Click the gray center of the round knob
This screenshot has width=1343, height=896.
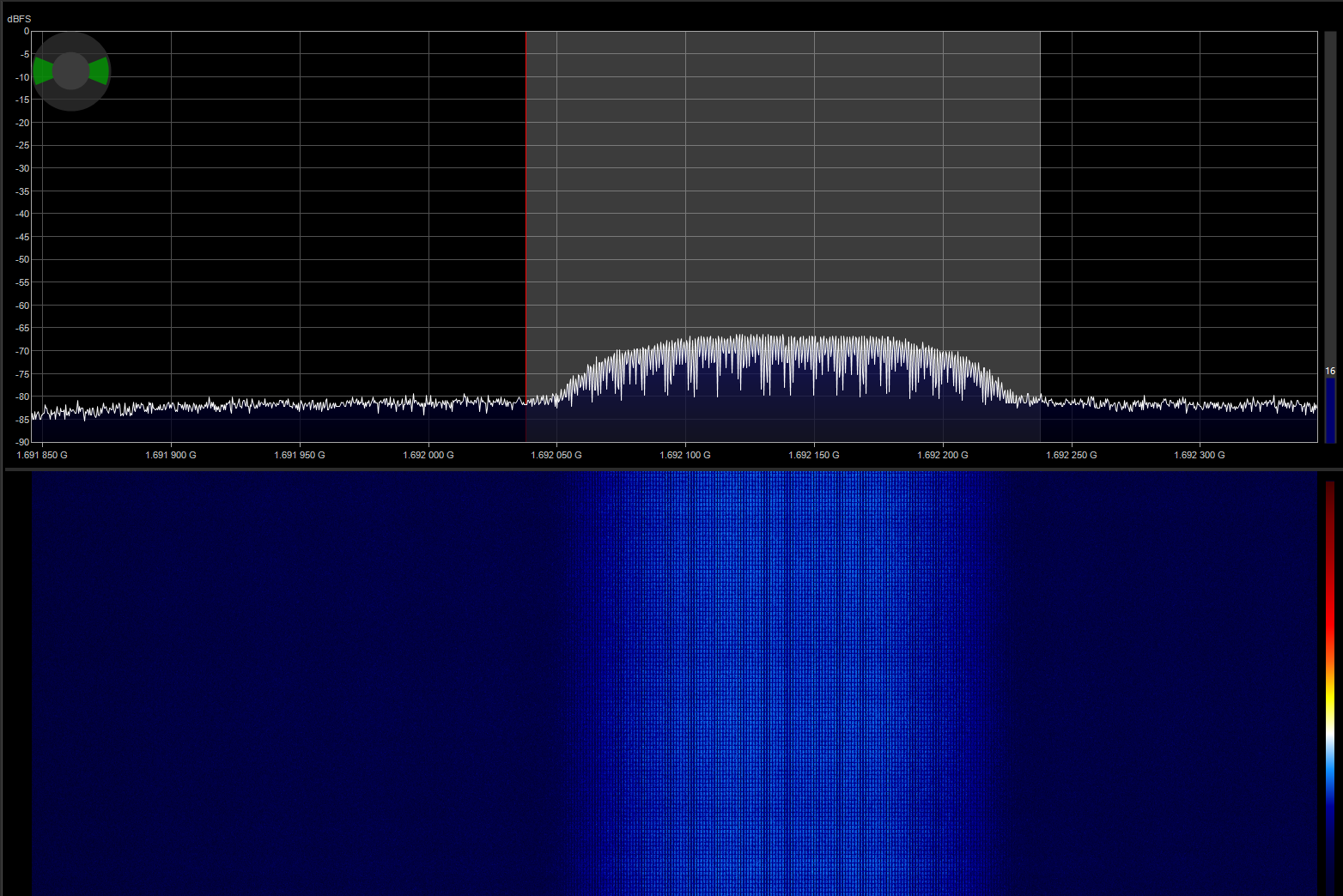tap(71, 71)
